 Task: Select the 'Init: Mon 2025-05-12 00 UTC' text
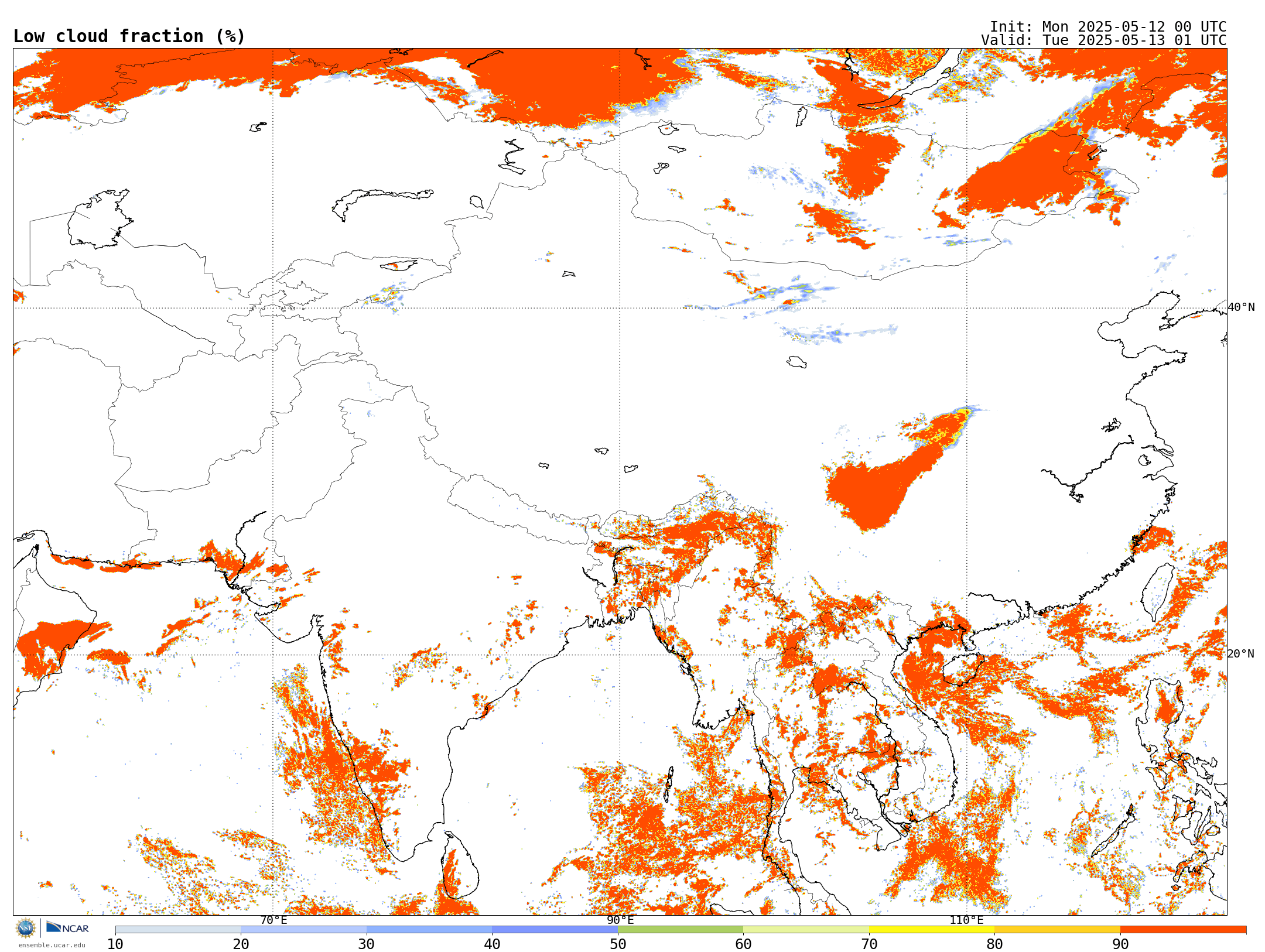(x=1108, y=27)
